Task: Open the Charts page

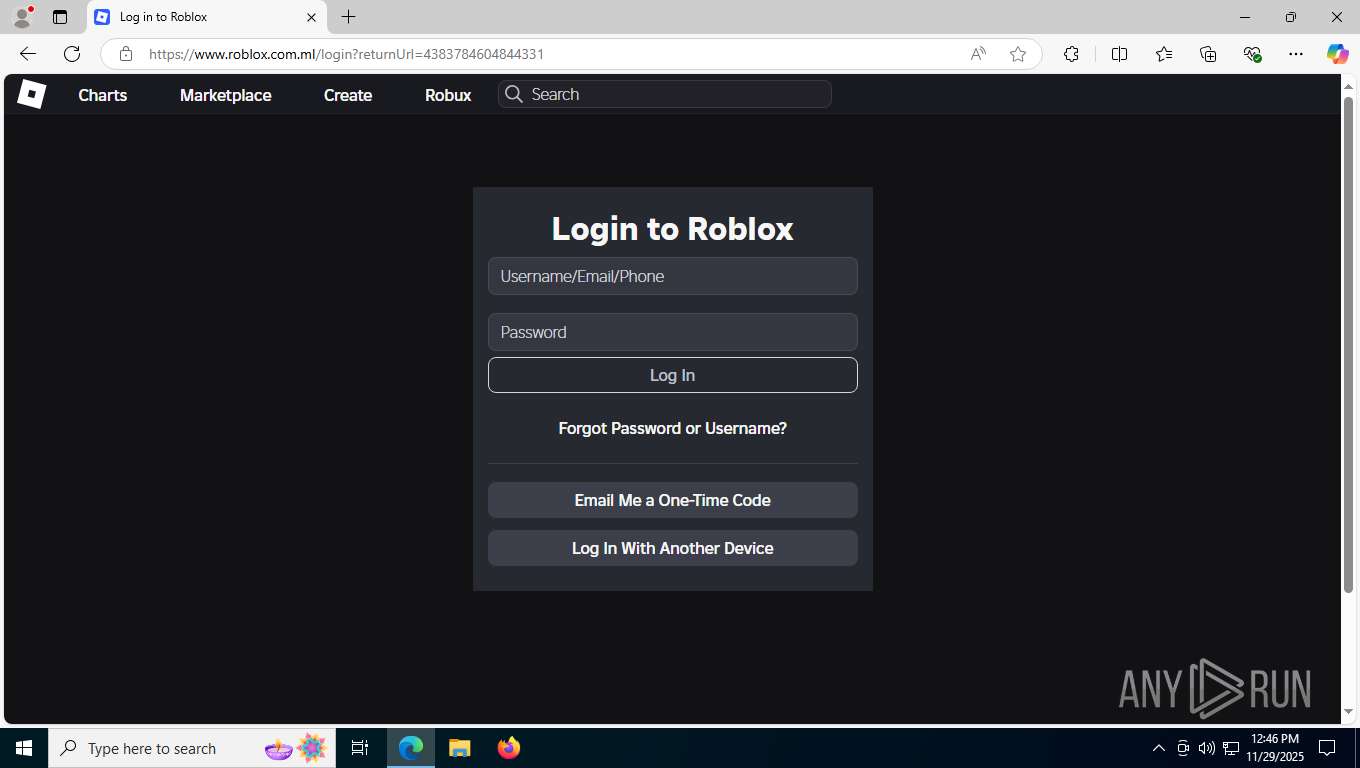Action: click(x=103, y=95)
